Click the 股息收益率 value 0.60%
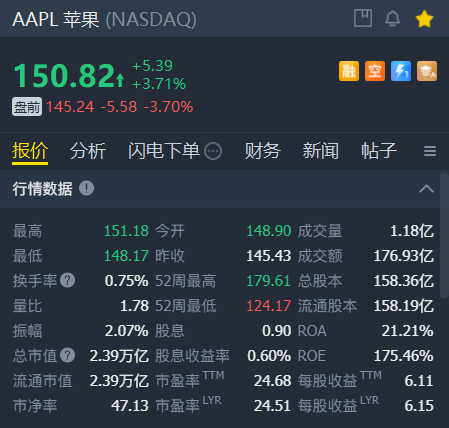449x428 pixels. coord(269,356)
